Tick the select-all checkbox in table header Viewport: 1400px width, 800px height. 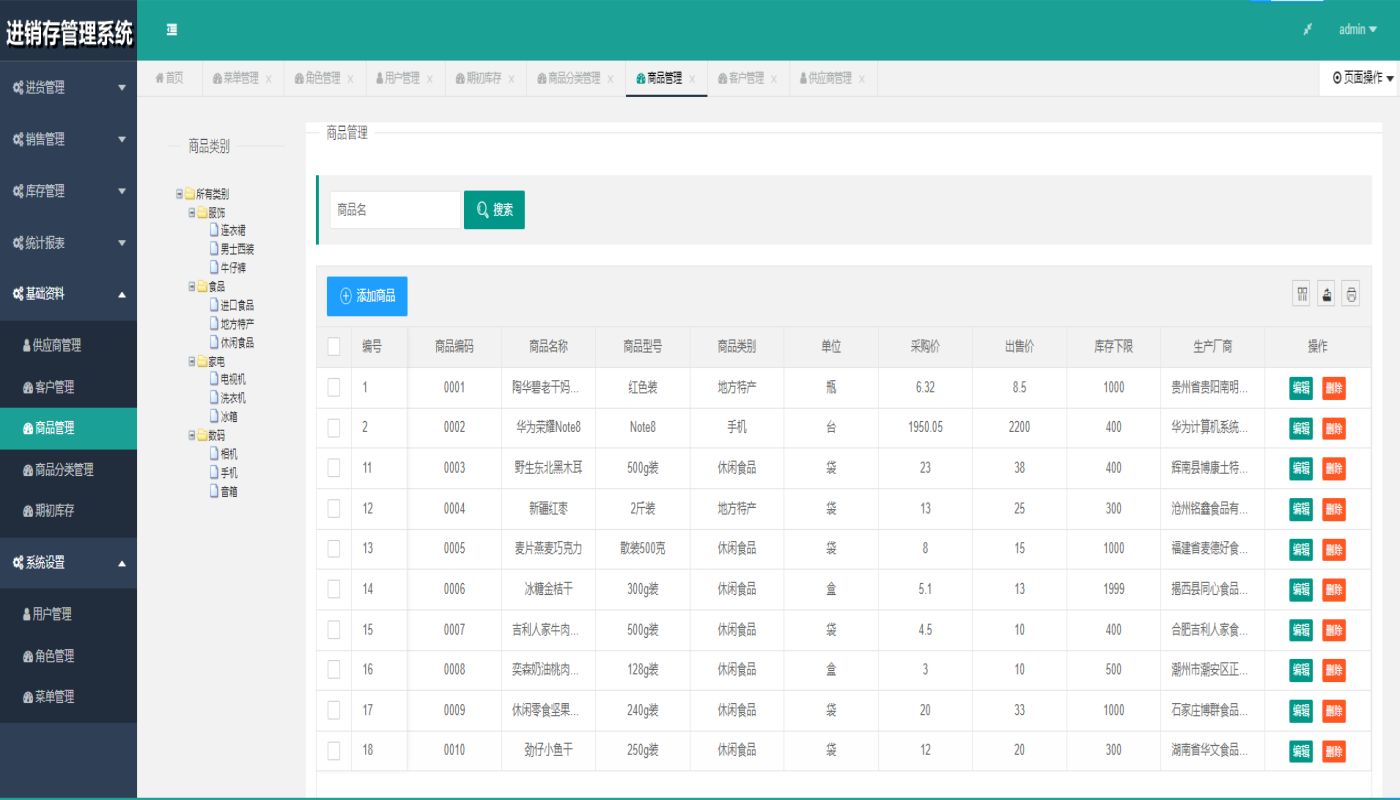pyautogui.click(x=334, y=347)
